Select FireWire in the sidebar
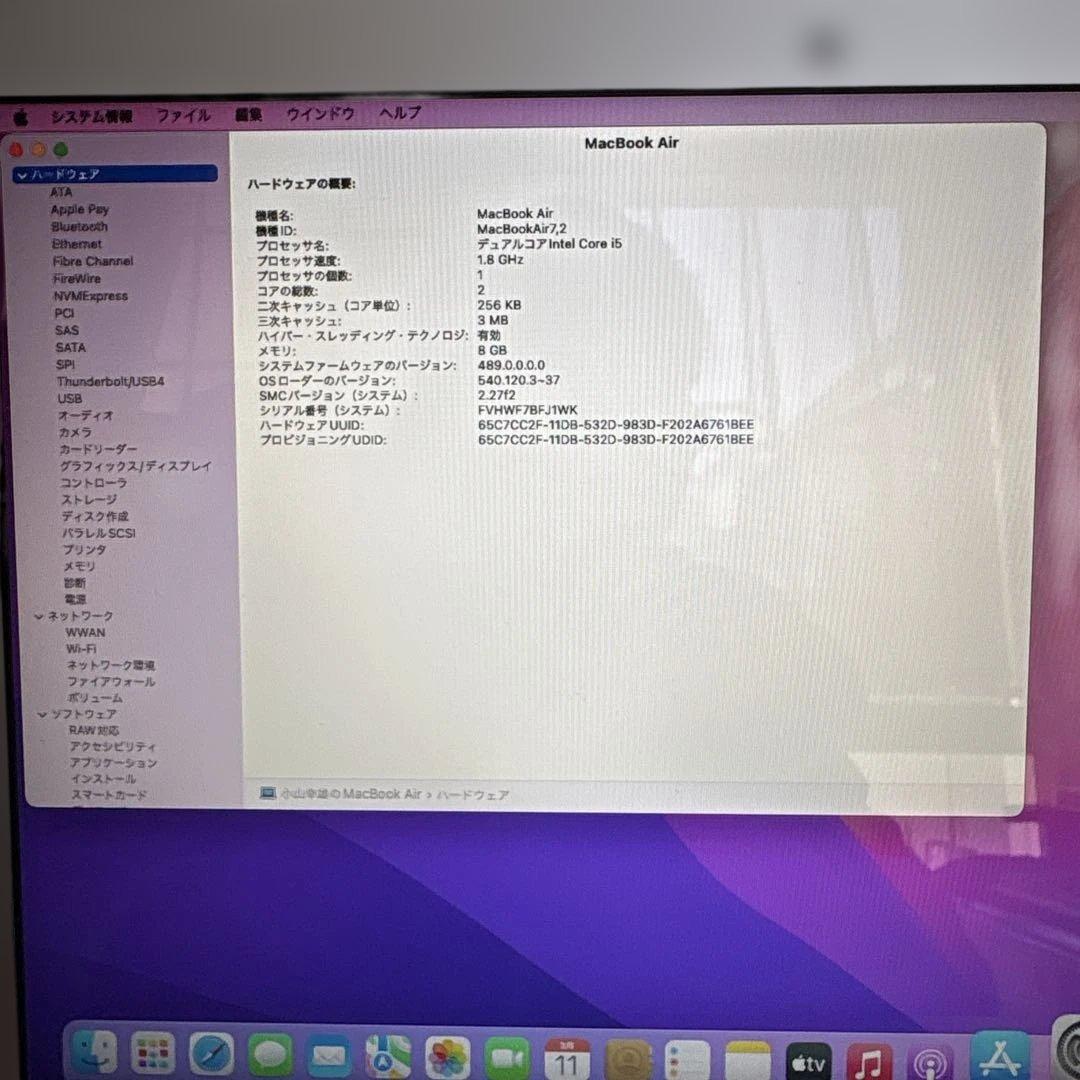Screen dimensions: 1080x1080 tap(77, 278)
